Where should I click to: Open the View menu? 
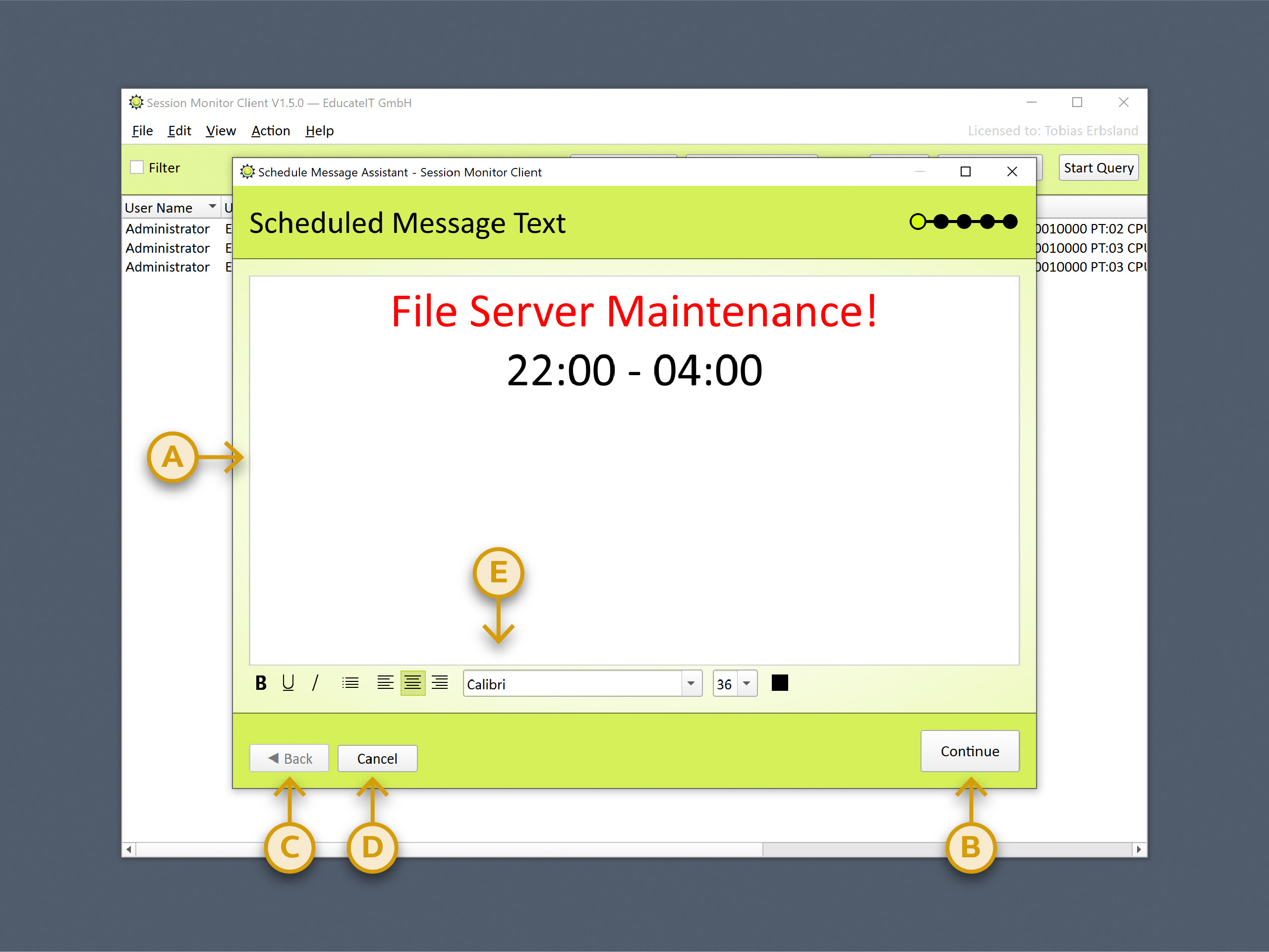coord(220,131)
